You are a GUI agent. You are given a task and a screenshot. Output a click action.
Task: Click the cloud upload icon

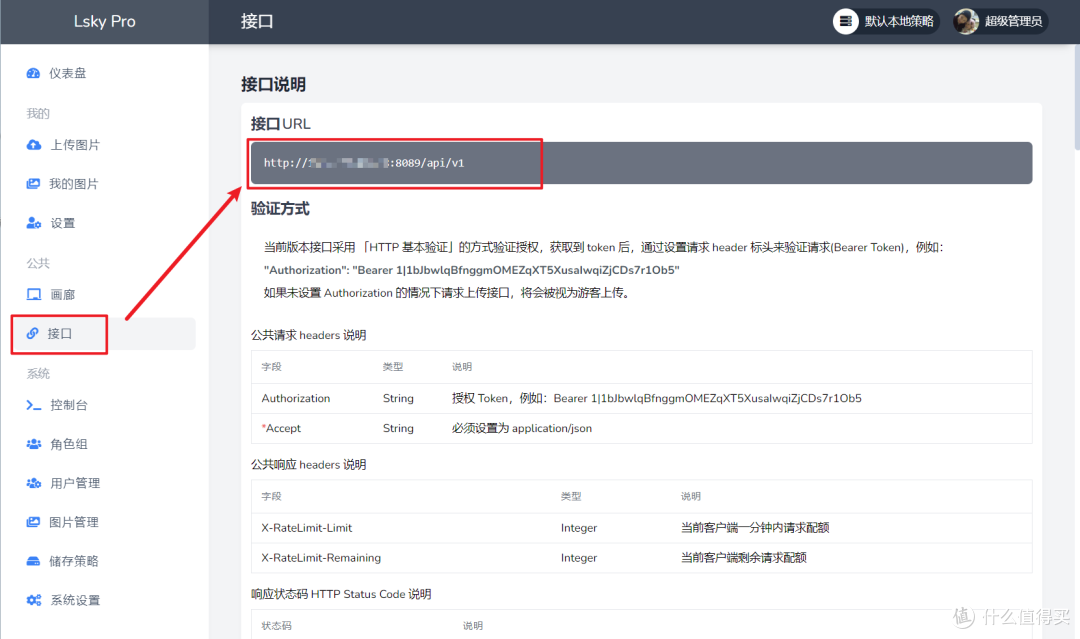click(x=33, y=145)
